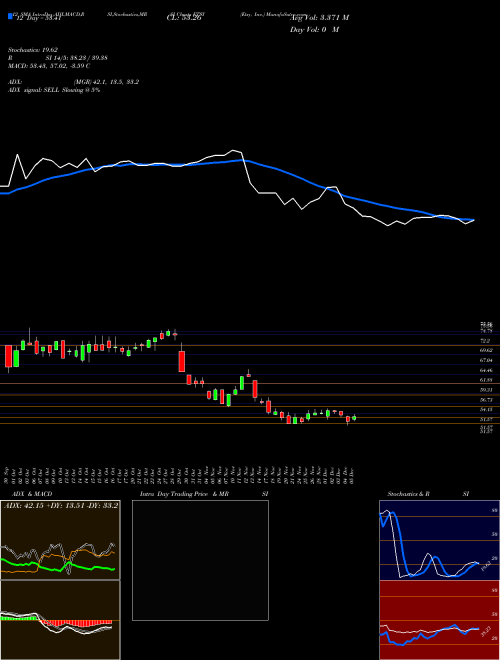This screenshot has width=500, height=660.
Task: Click the 'MACD: 58.48, 57.02, -3.59 C' line
Action: pyautogui.click(x=49, y=66)
